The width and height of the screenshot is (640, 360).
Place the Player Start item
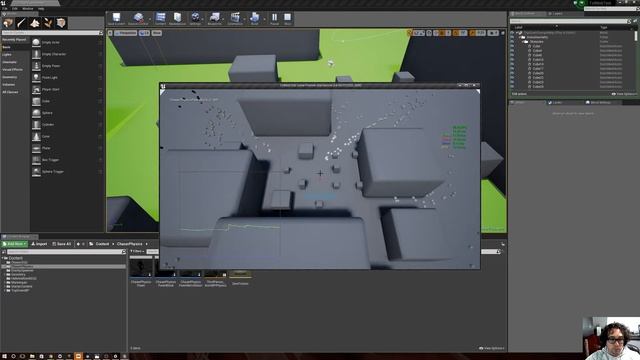[x=66, y=89]
